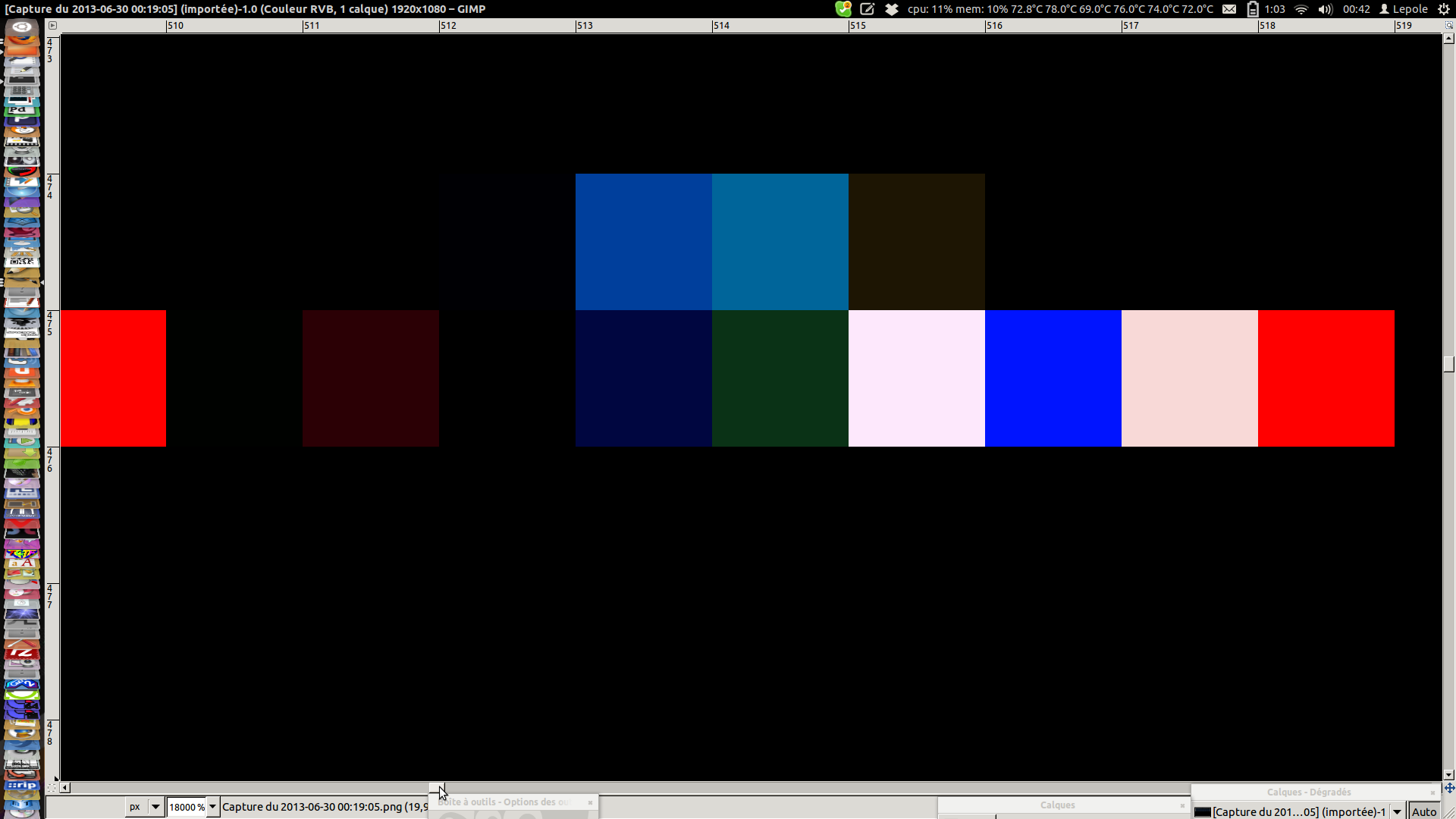Open the mail indicator in top panel
Screen dimensions: 1456x819
click(x=1229, y=9)
